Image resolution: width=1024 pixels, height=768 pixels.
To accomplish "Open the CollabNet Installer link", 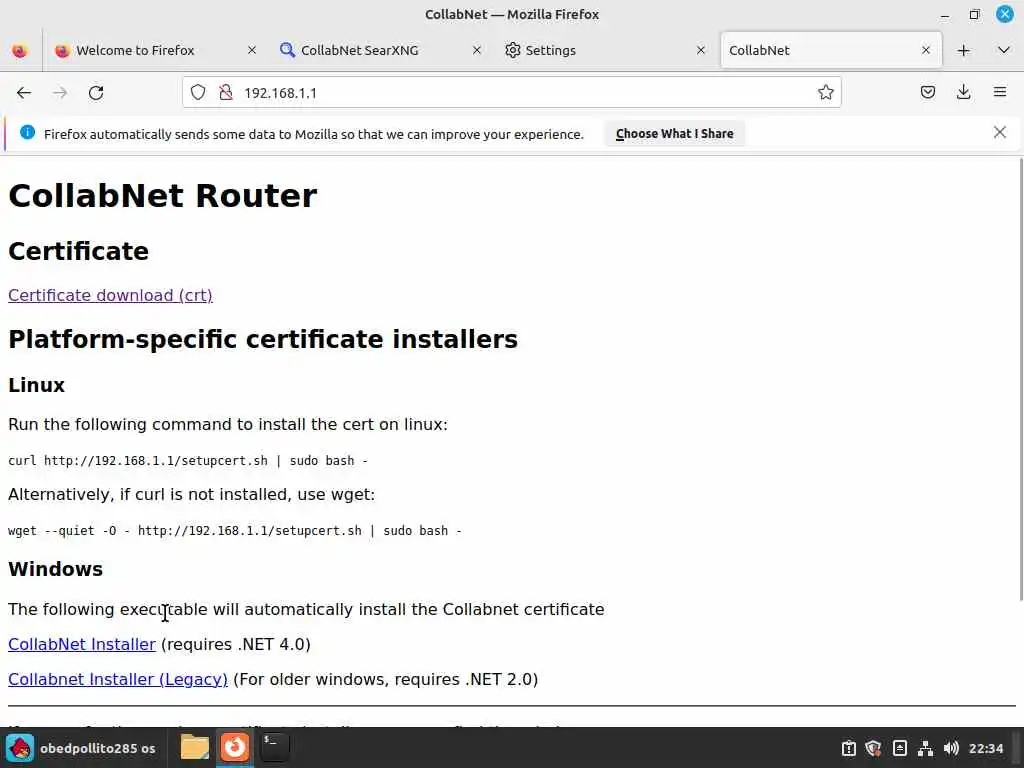I will click(x=82, y=645).
